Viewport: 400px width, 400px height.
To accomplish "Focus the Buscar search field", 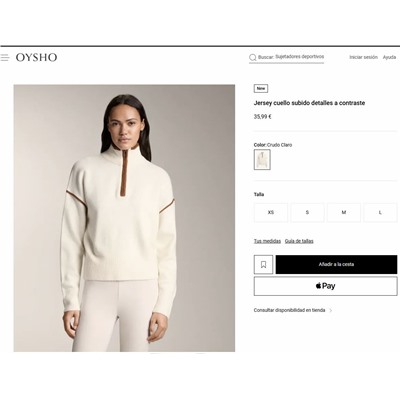I will pos(287,57).
